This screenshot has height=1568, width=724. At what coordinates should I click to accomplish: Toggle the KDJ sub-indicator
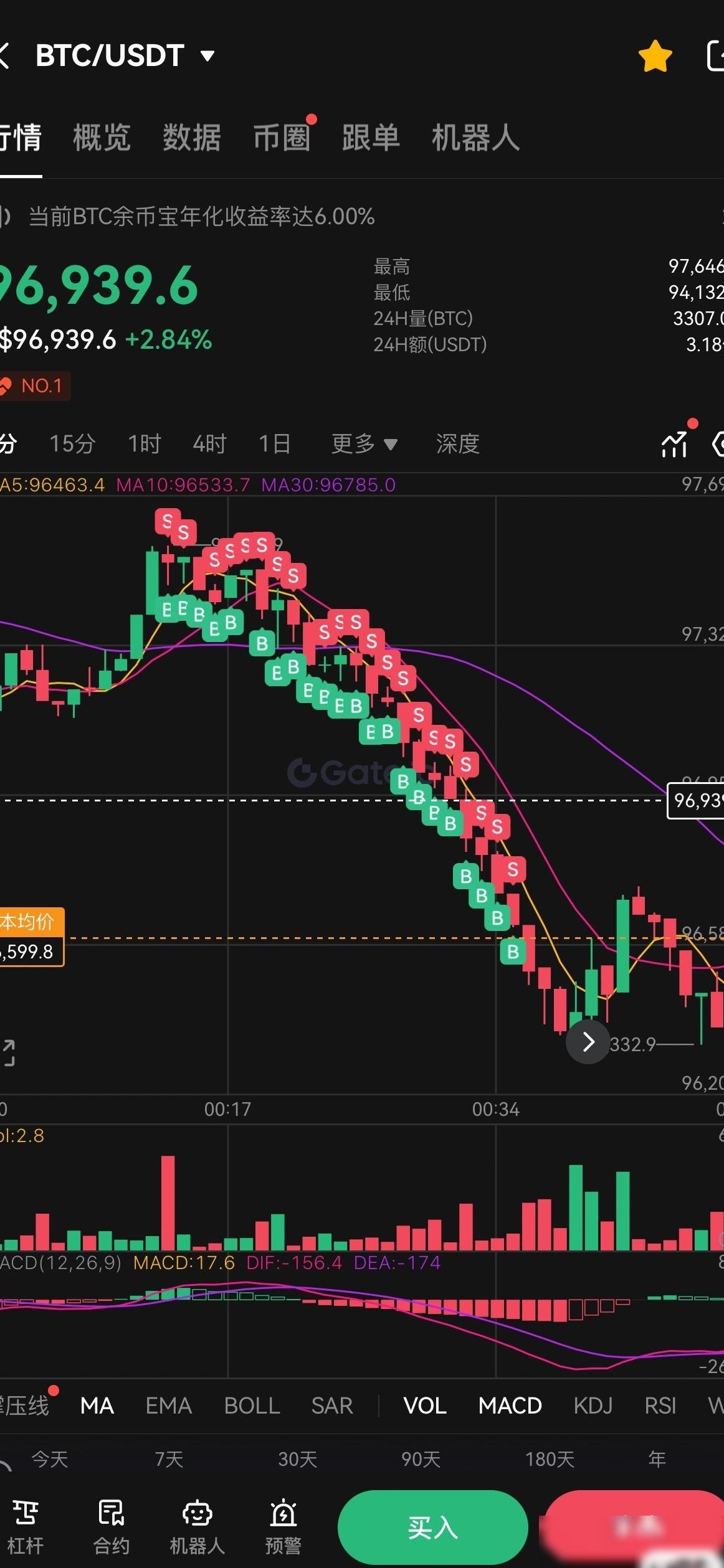[x=593, y=1405]
